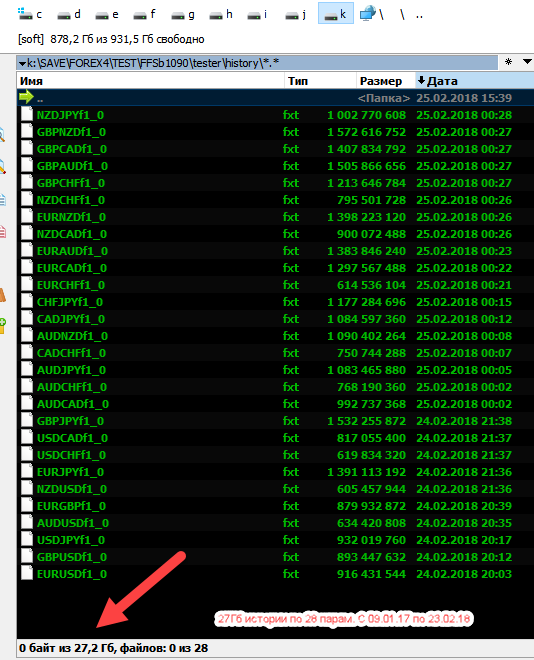Select file NZDCHFf1_0
The image size is (534, 660).
click(275, 200)
